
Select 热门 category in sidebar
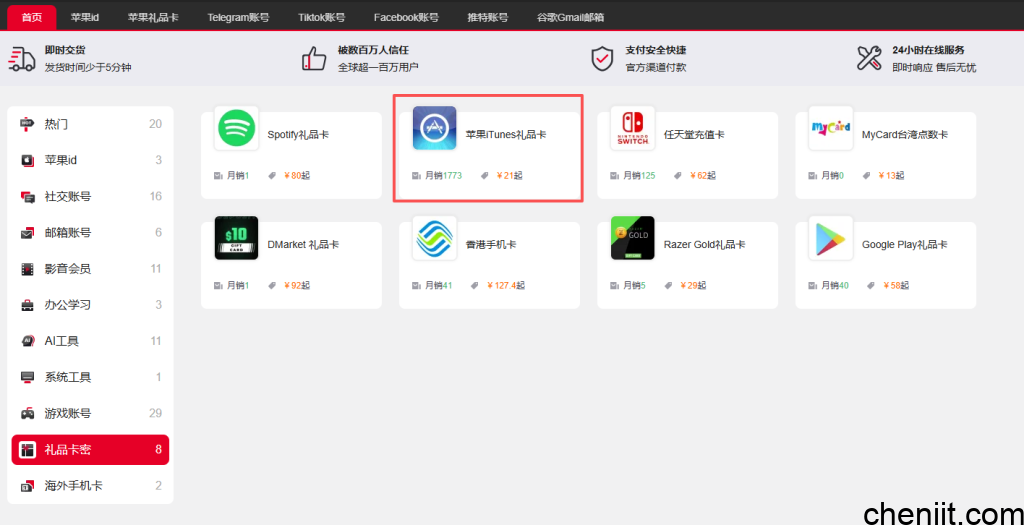(x=57, y=124)
